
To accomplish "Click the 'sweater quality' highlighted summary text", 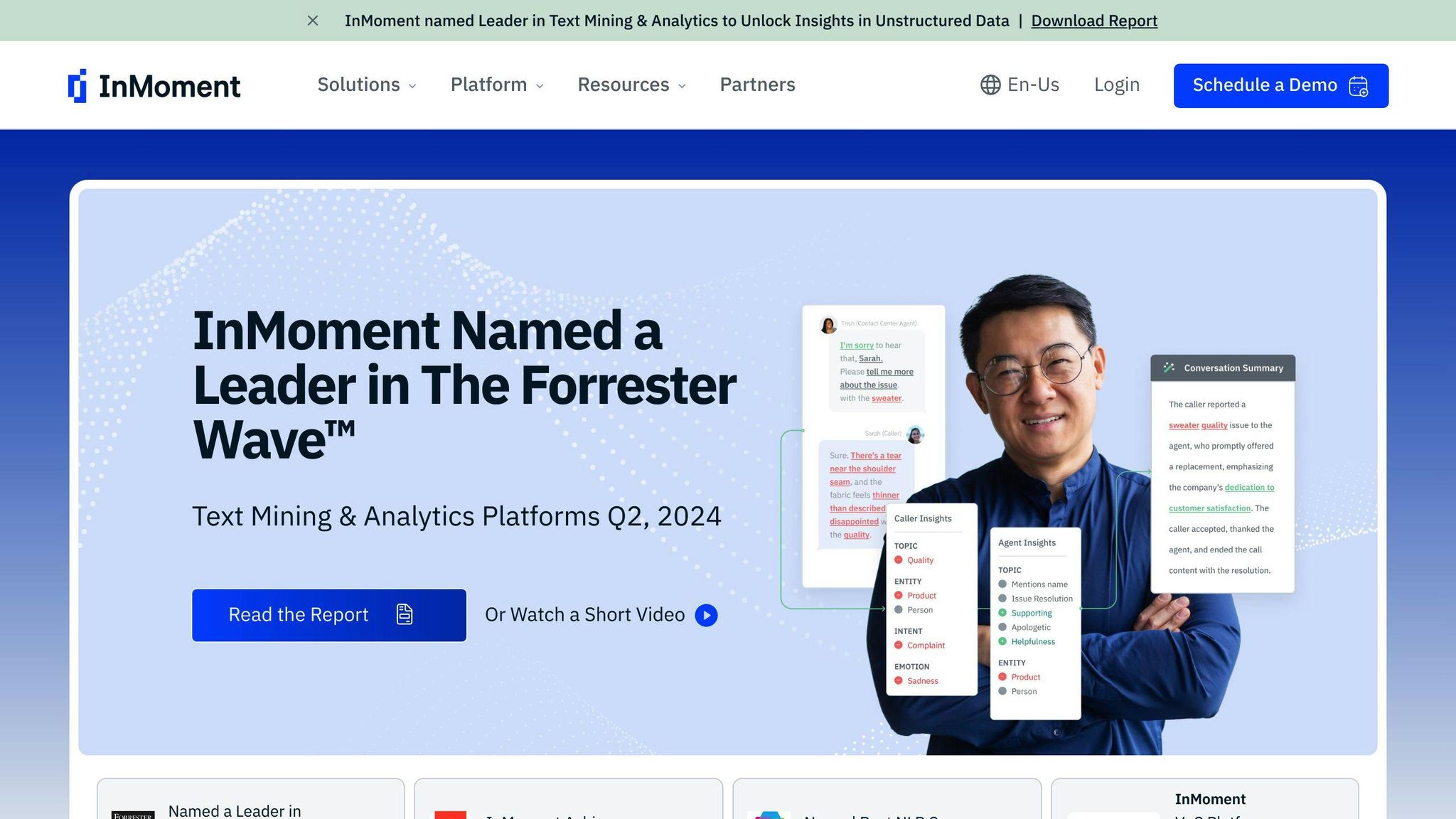I will 1198,425.
